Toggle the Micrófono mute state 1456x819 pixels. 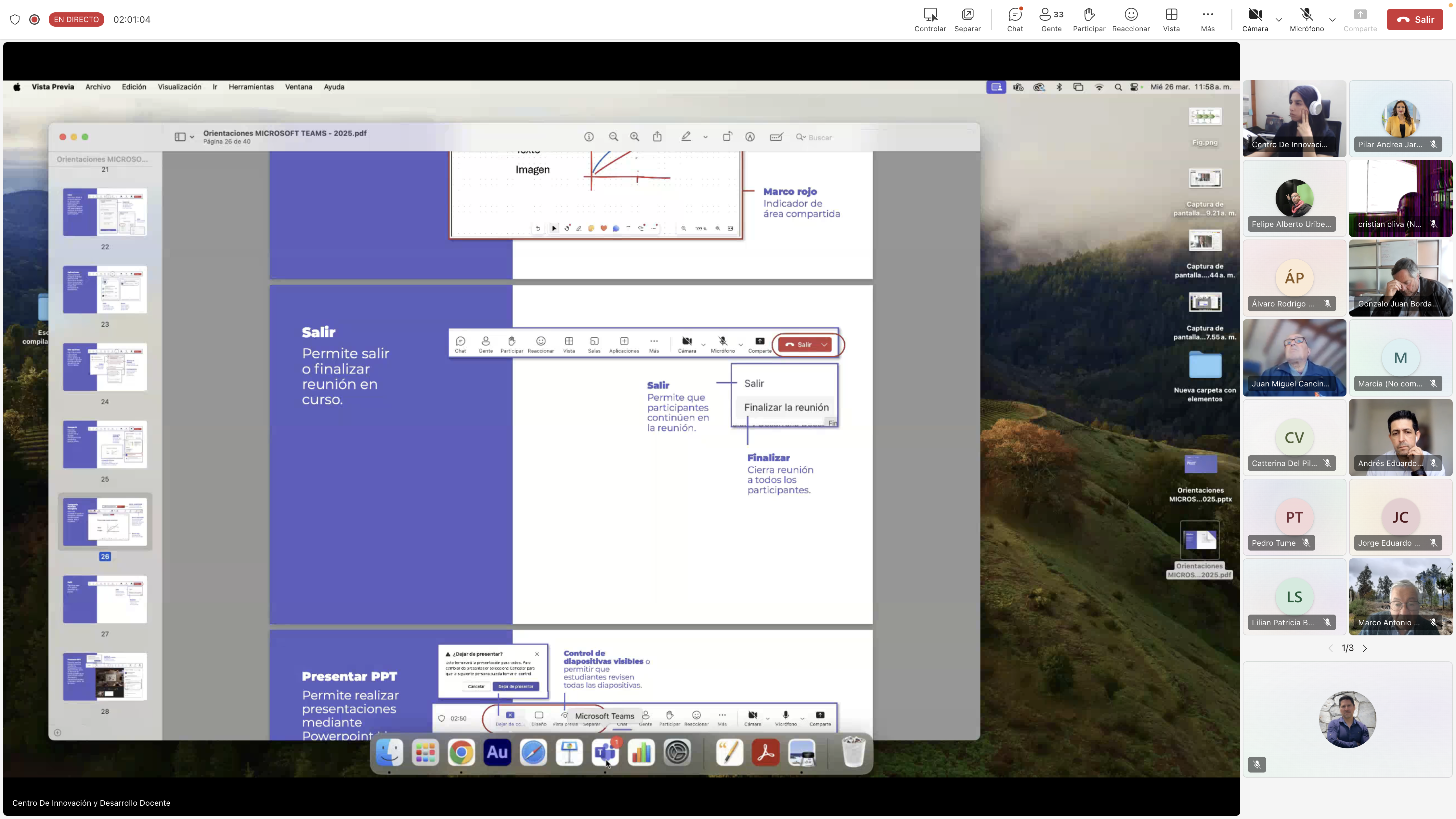[1306, 19]
